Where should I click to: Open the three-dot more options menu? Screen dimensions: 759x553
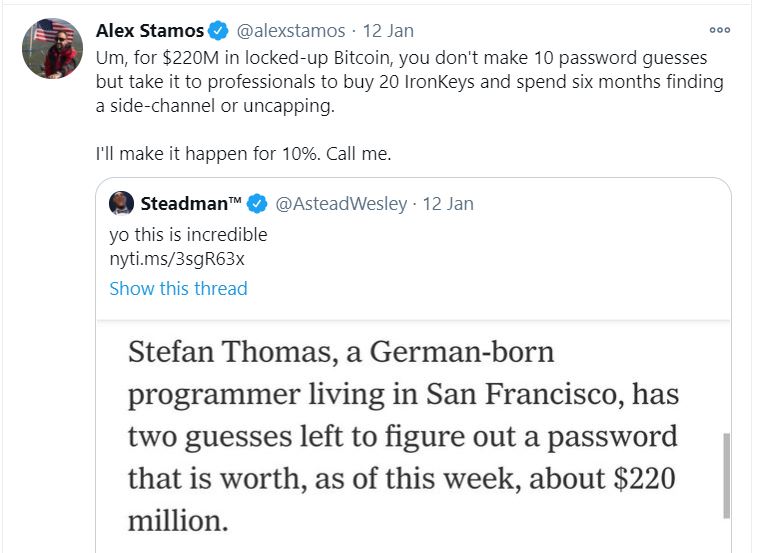pyautogui.click(x=719, y=31)
